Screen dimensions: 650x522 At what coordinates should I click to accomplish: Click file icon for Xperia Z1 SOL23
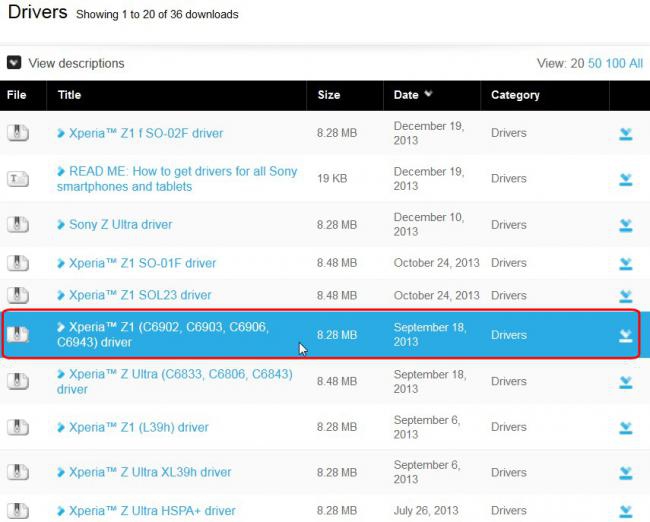click(x=18, y=295)
